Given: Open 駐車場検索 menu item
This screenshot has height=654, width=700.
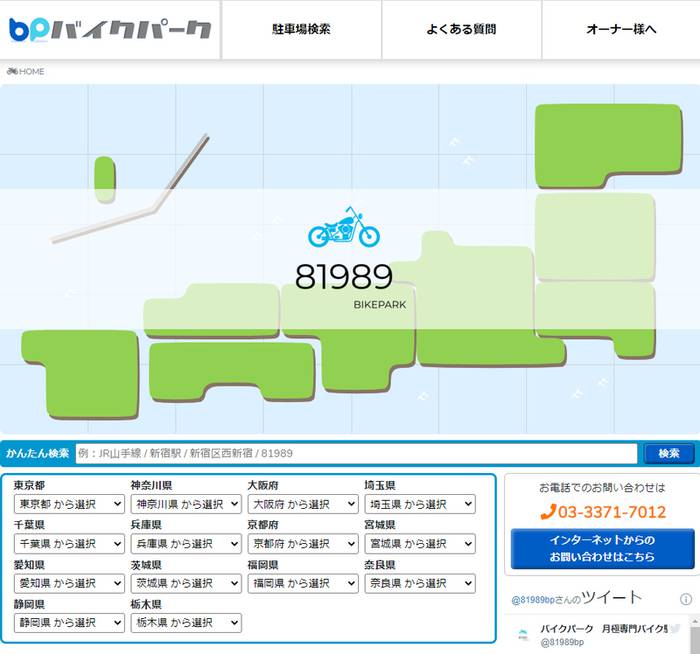Looking at the screenshot, I should pos(301,29).
